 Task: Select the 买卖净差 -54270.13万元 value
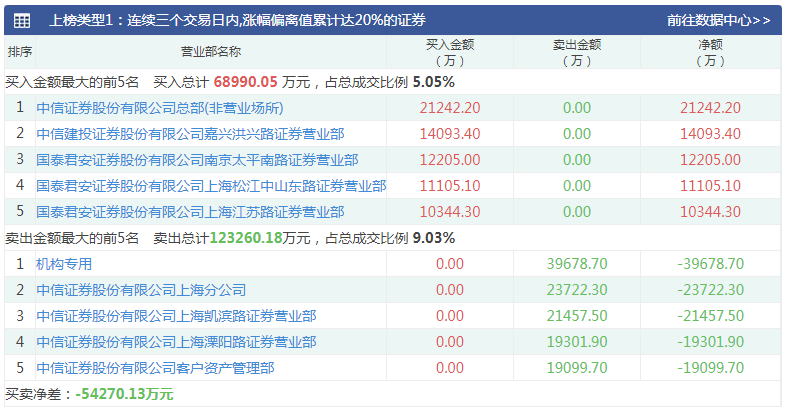124,394
